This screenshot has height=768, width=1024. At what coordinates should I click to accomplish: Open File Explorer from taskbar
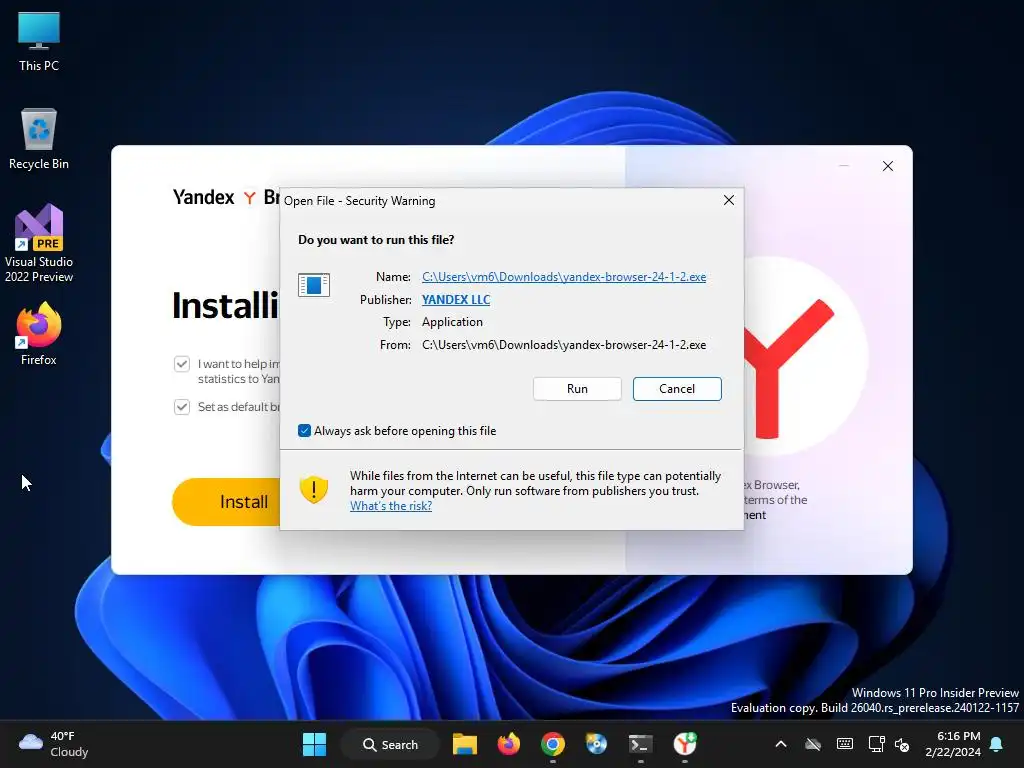pos(465,744)
